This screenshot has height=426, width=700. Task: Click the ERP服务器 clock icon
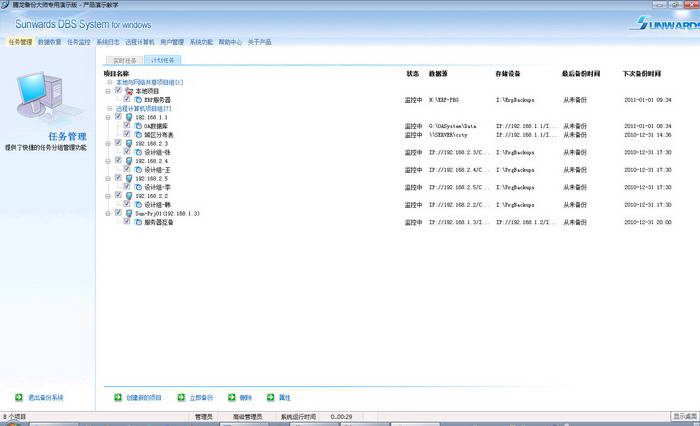point(138,100)
